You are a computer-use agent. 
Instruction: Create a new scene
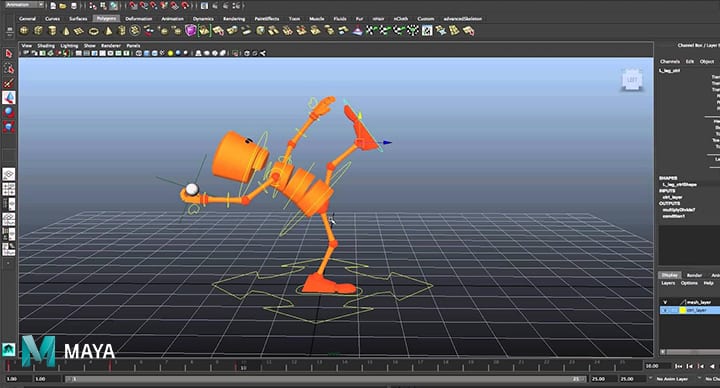coord(53,6)
